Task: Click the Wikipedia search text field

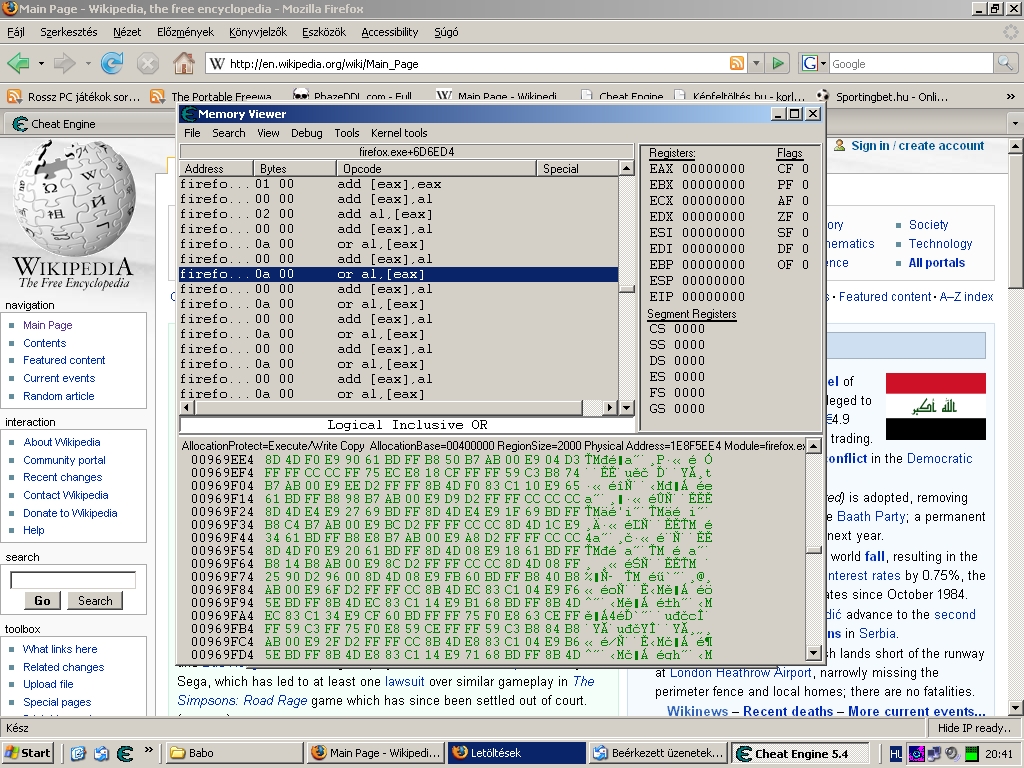Action: coord(73,580)
